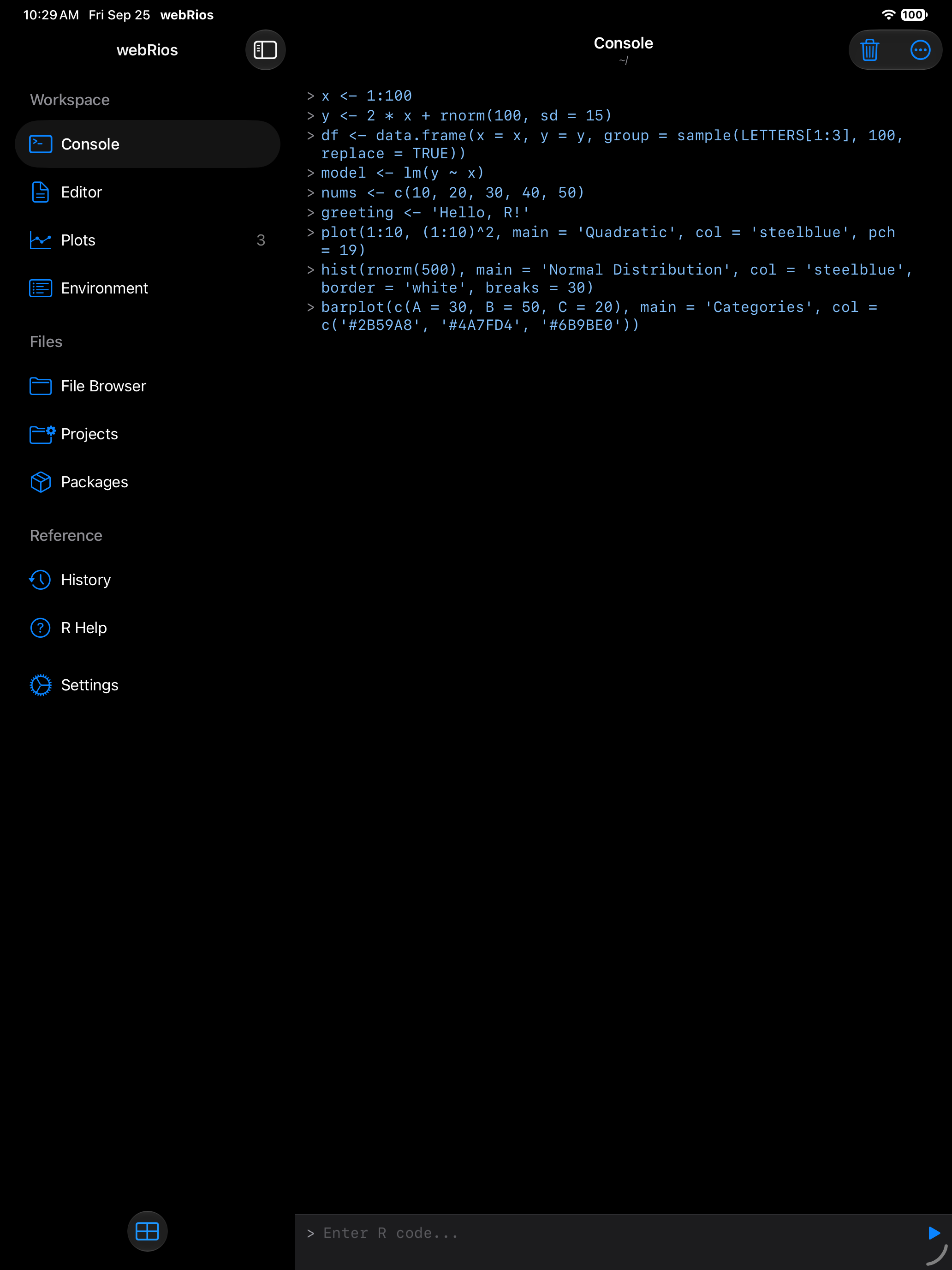952x1270 pixels.
Task: Click the barplot Categories command line
Action: (599, 316)
